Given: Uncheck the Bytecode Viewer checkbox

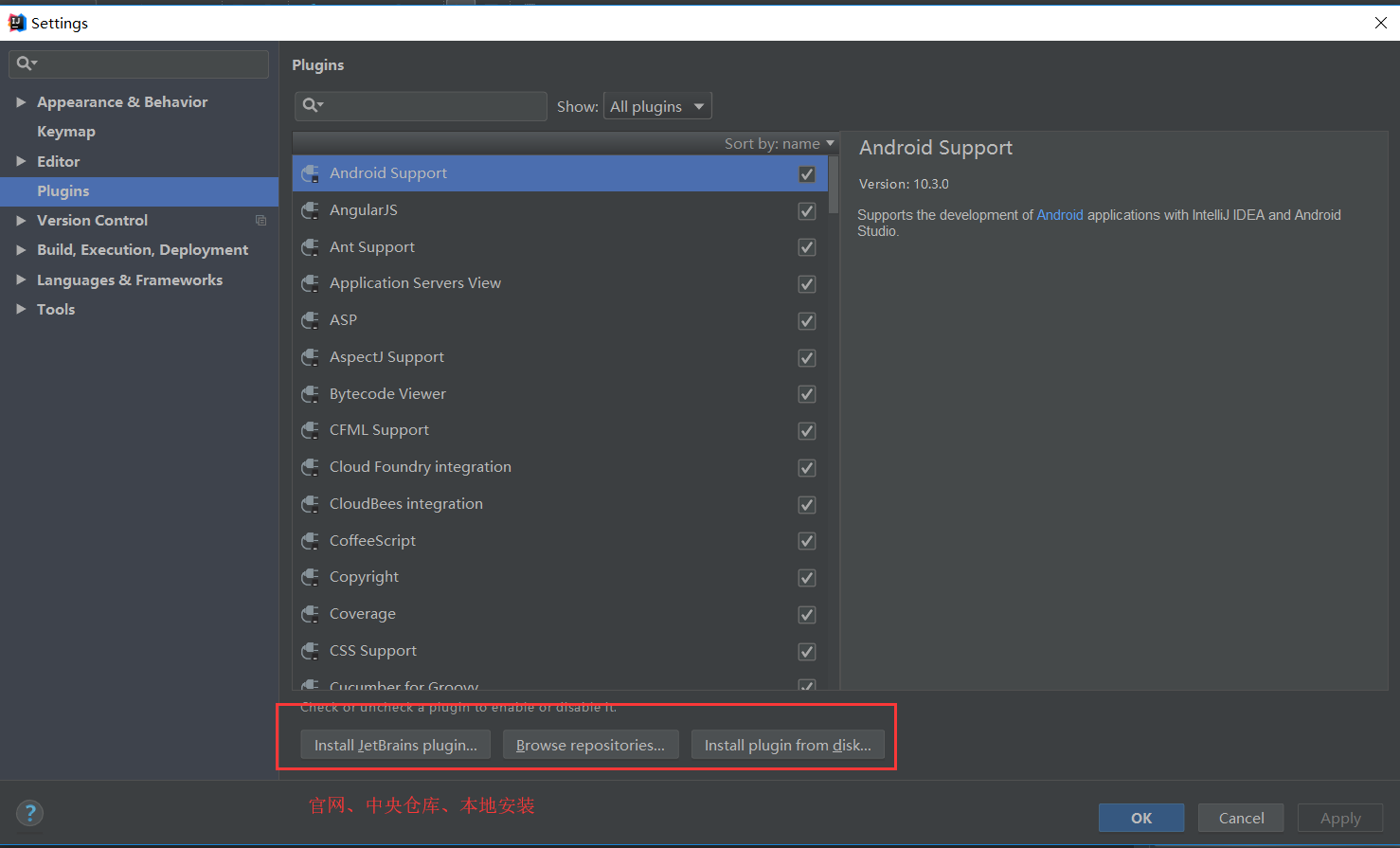Looking at the screenshot, I should point(807,394).
